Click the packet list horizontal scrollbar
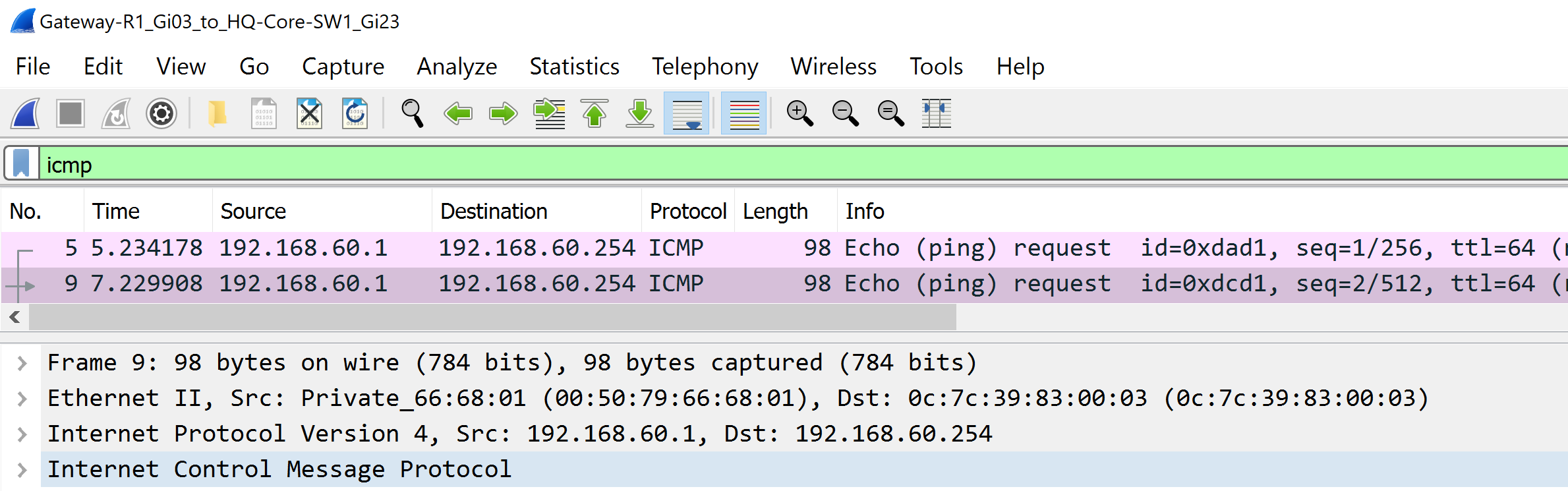The image size is (1568, 491). click(492, 318)
